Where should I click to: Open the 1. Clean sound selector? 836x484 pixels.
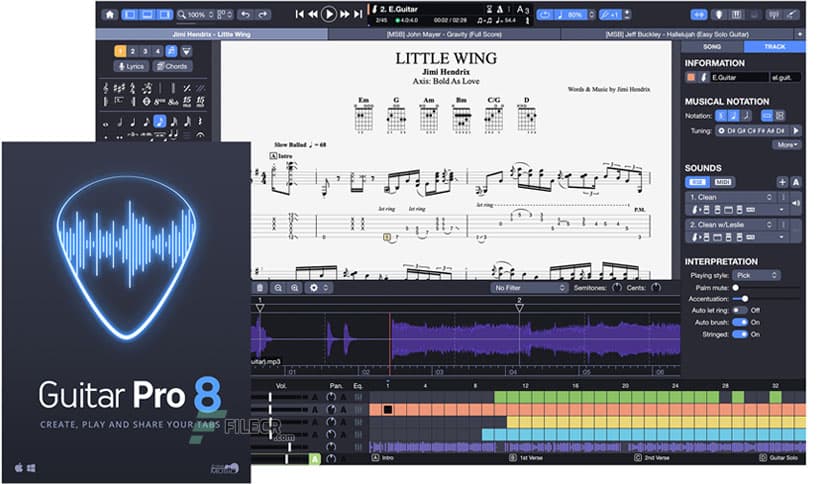click(730, 197)
